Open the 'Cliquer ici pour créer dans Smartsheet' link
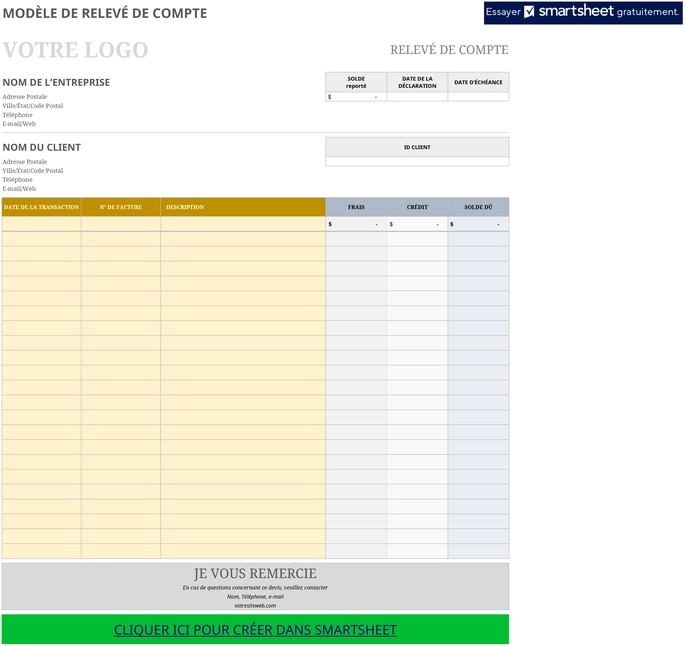Screen dimensions: 686x646 pos(255,630)
